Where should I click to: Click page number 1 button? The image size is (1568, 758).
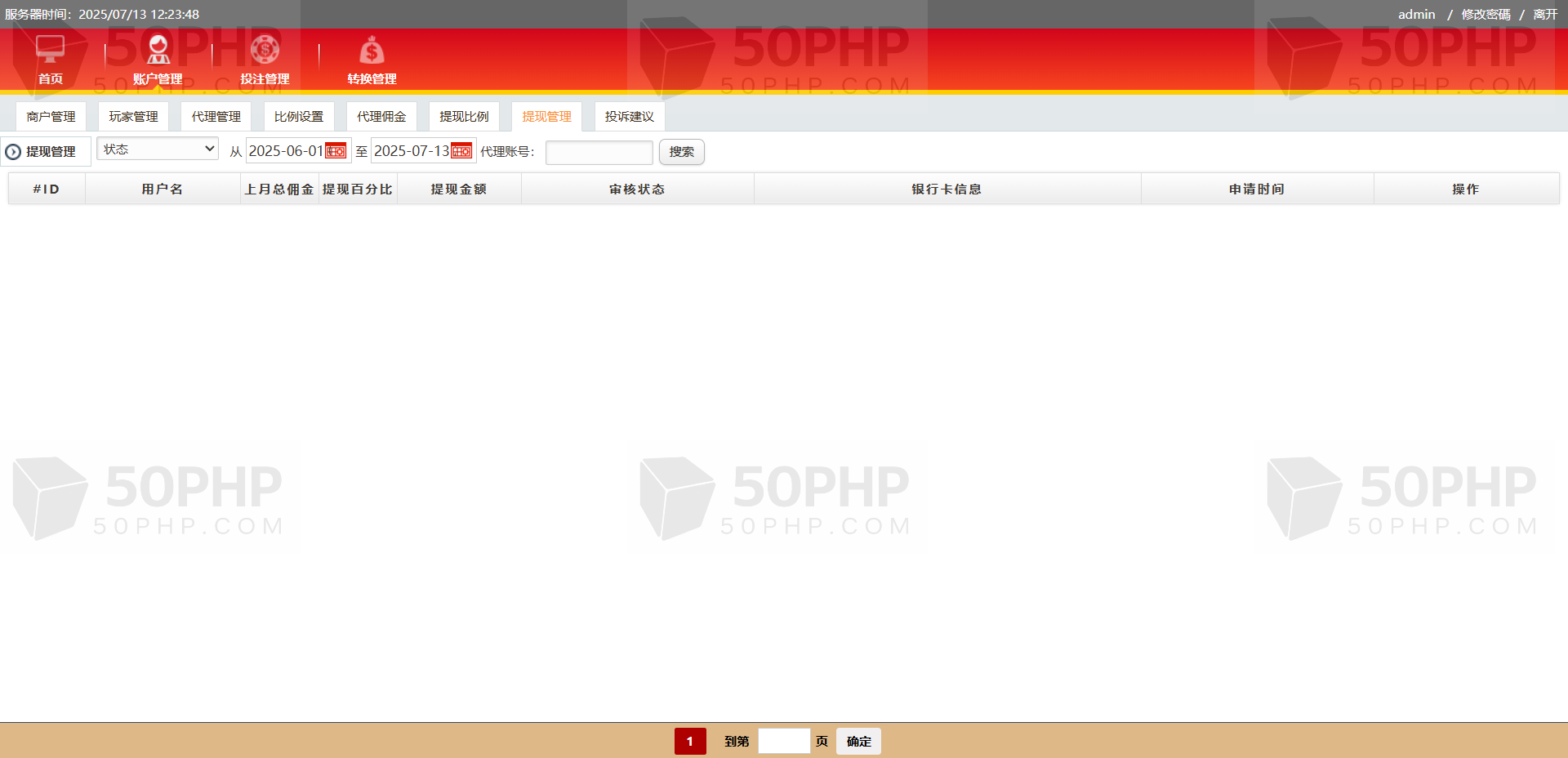pyautogui.click(x=689, y=742)
